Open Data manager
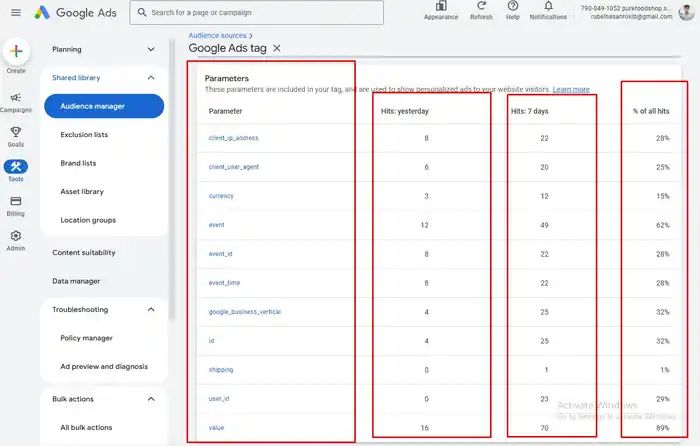This screenshot has height=446, width=700. (x=76, y=281)
